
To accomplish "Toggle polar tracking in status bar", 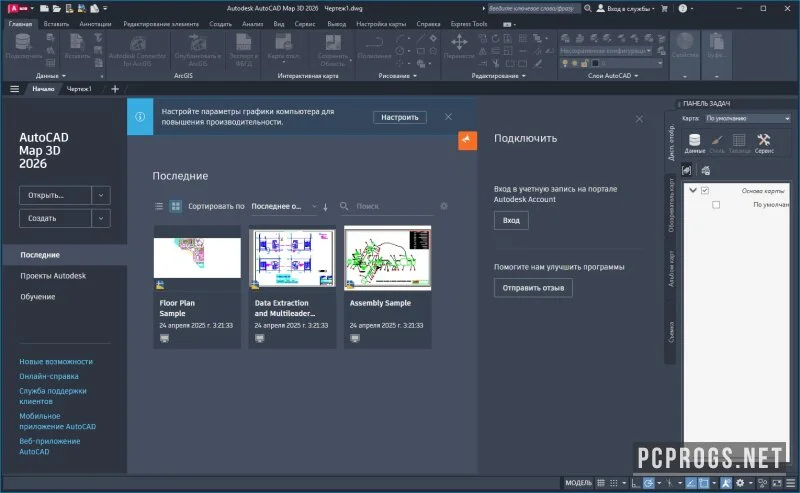I will 648,483.
